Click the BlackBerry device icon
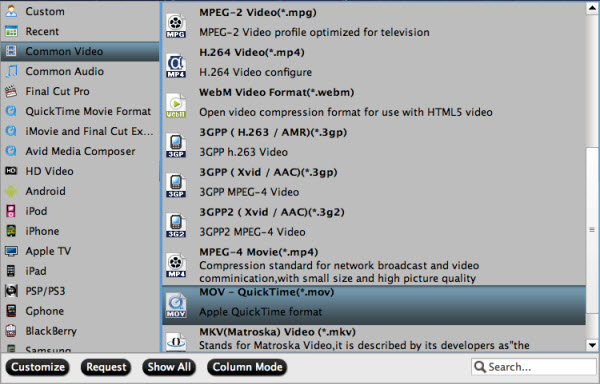The image size is (600, 384). [x=11, y=330]
